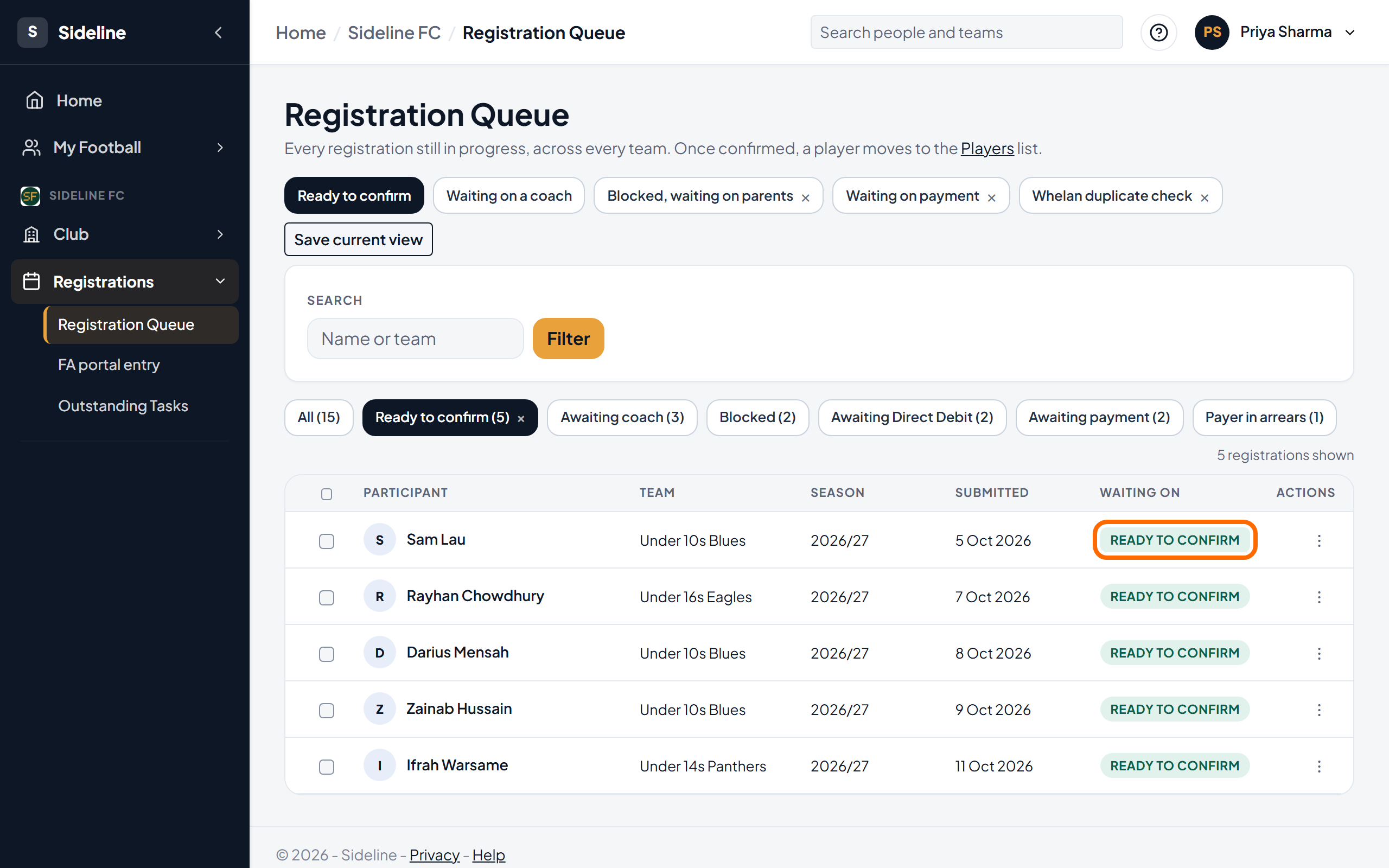The image size is (1389, 868).
Task: Open the help question-mark icon
Action: (1158, 33)
